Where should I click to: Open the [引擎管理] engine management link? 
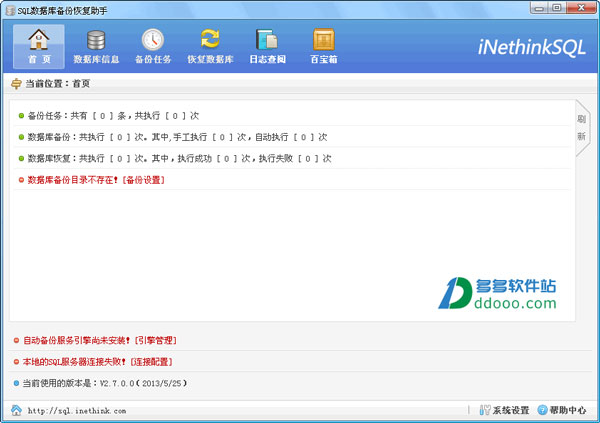click(156, 340)
